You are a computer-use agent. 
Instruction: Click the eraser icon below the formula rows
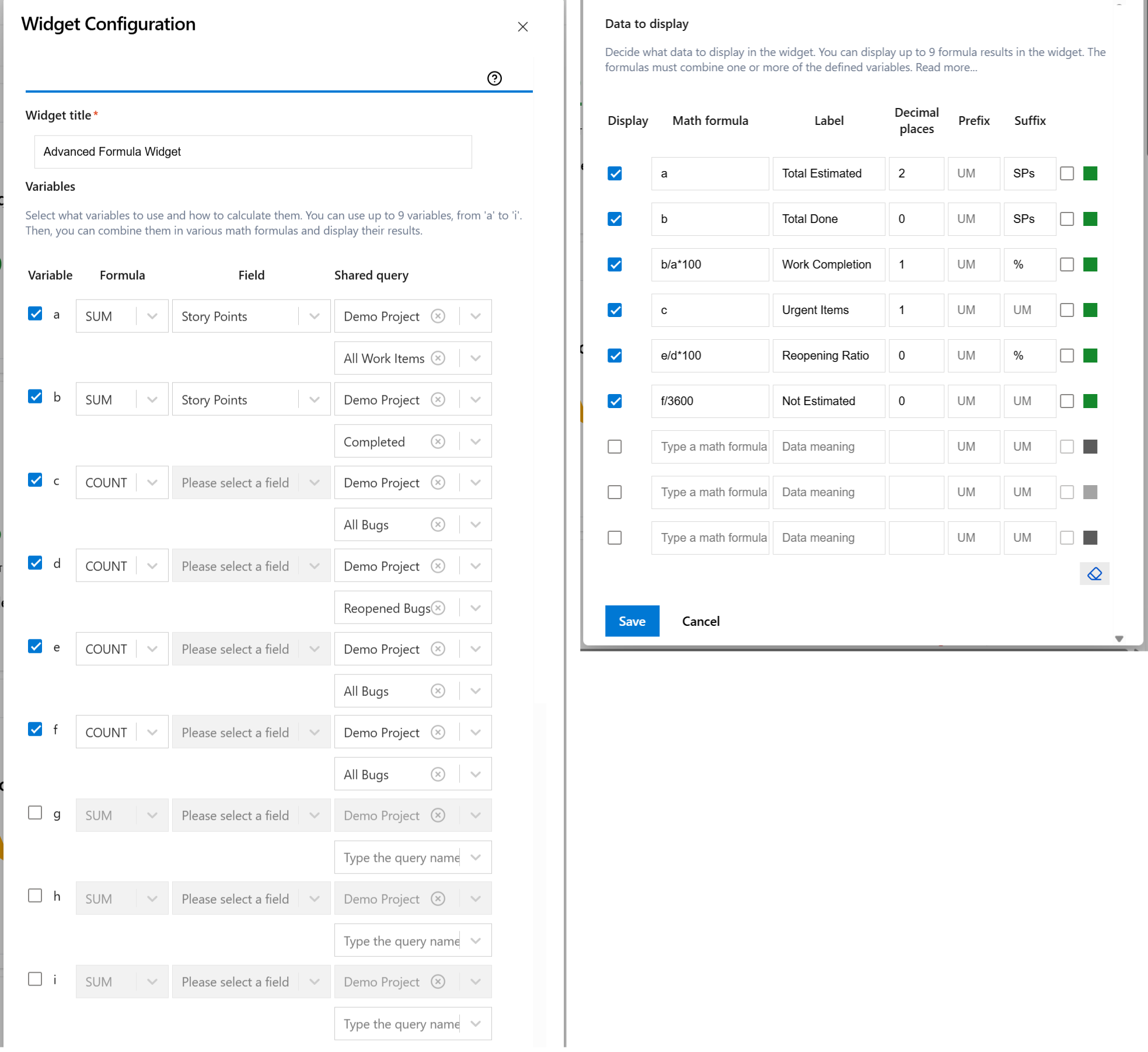1094,574
